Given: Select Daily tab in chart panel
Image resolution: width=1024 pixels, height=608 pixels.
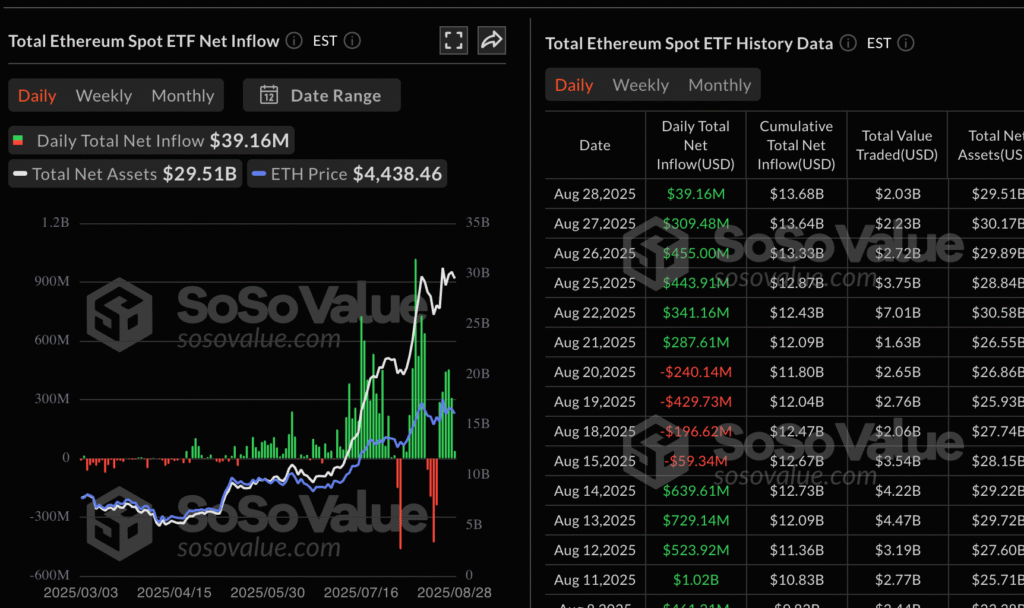Looking at the screenshot, I should pyautogui.click(x=37, y=96).
